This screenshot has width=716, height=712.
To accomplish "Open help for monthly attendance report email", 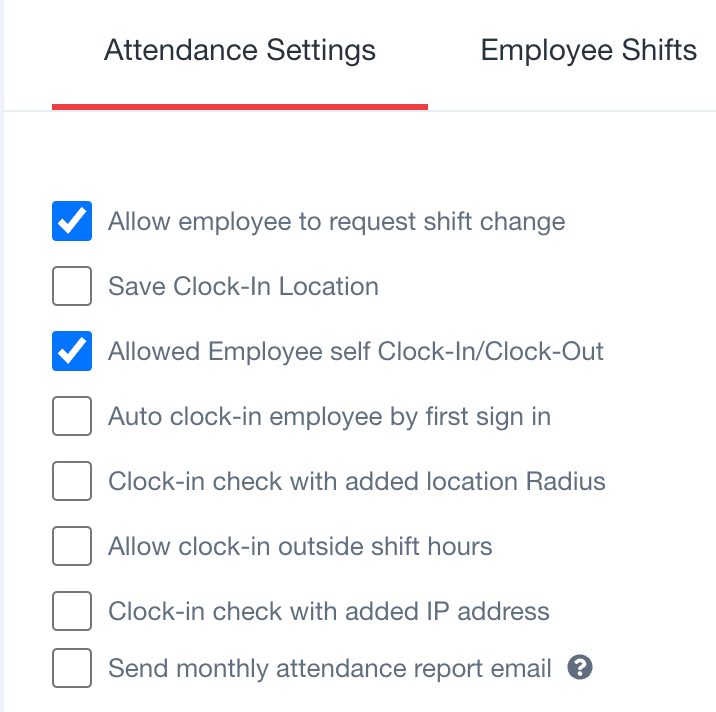I will click(x=579, y=668).
